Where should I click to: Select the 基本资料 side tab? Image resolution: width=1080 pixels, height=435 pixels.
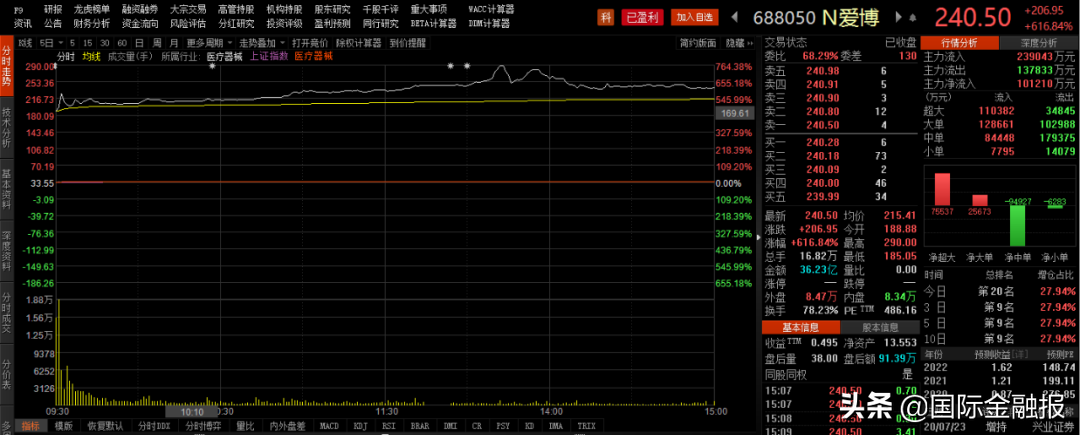point(6,189)
